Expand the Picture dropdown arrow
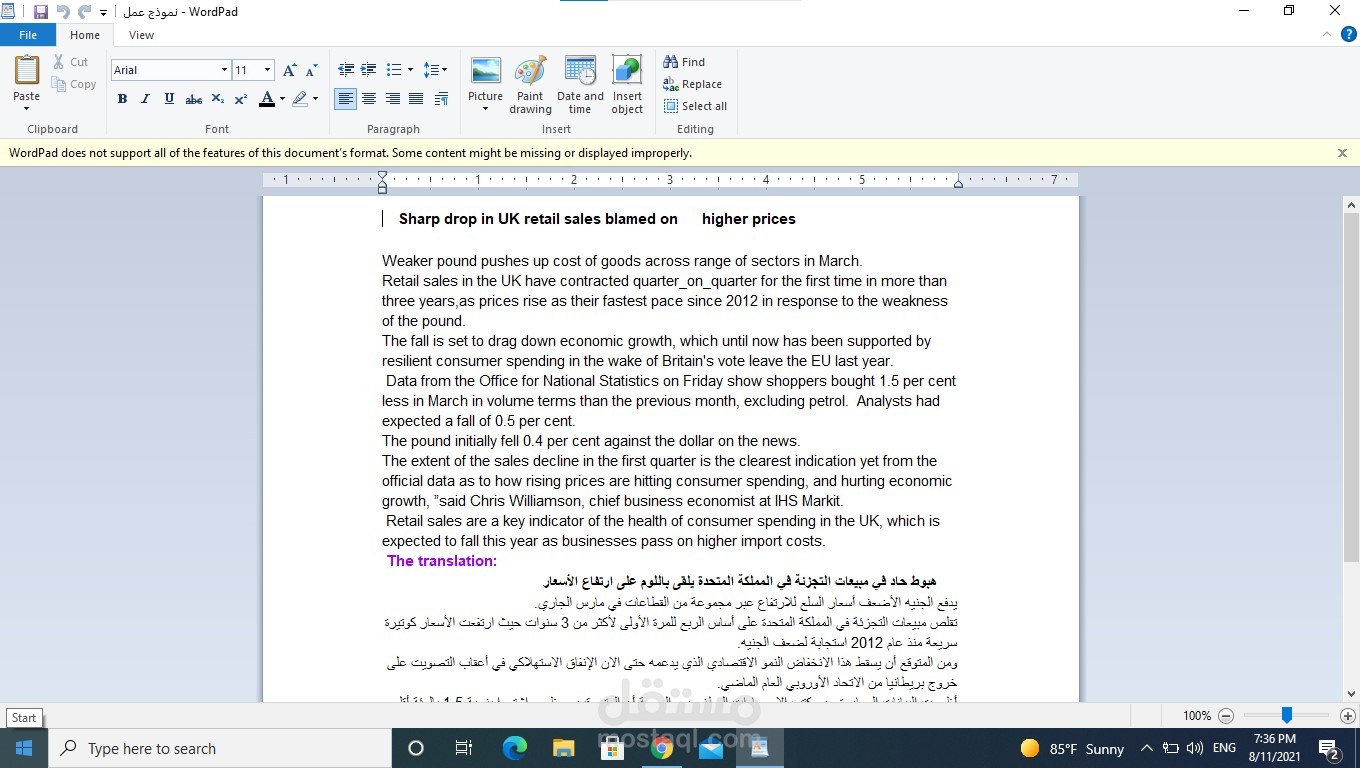The image size is (1360, 768). (x=485, y=109)
